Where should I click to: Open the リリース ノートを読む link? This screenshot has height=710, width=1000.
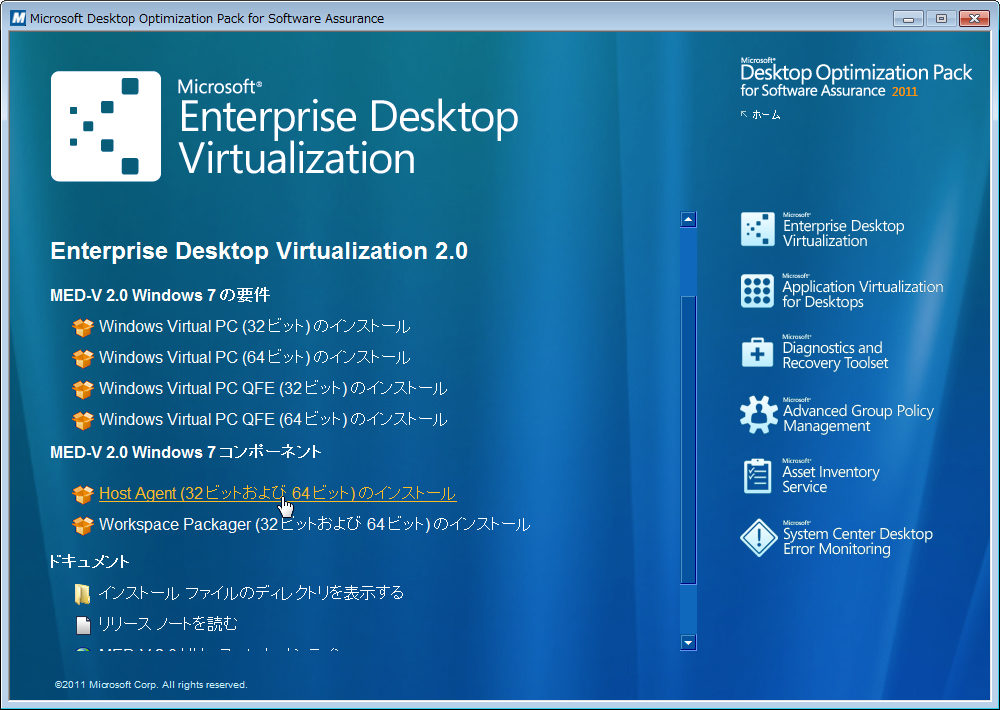[168, 624]
